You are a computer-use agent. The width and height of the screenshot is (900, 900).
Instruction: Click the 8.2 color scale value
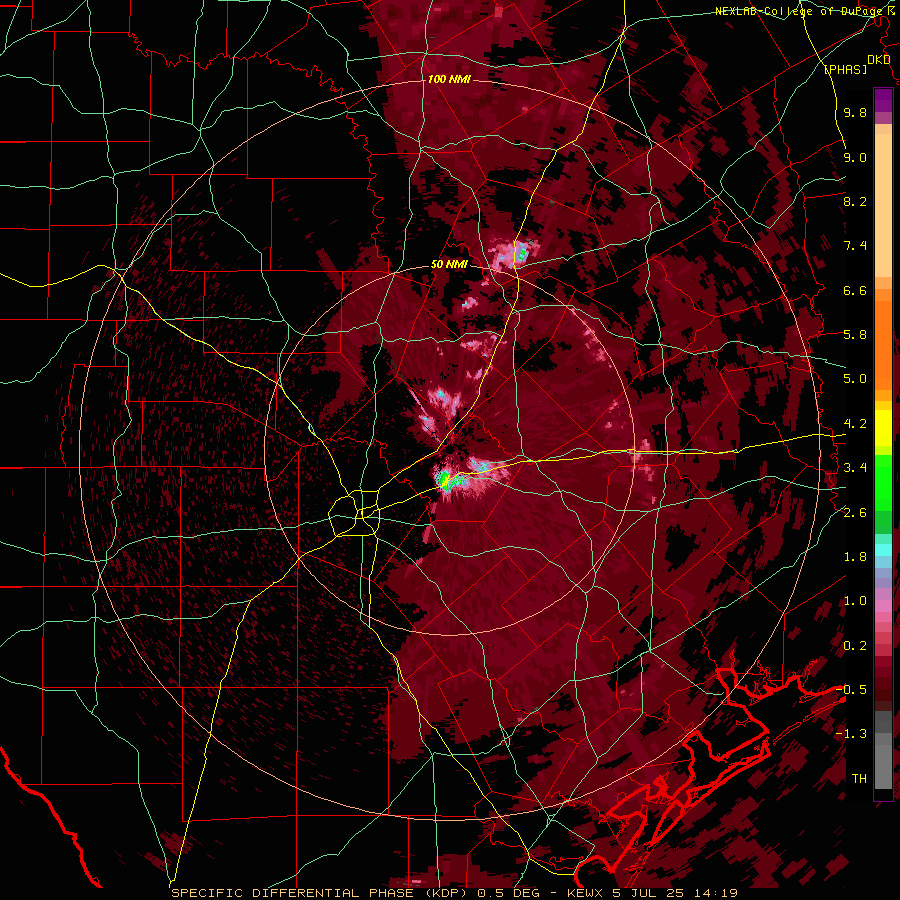click(x=855, y=201)
